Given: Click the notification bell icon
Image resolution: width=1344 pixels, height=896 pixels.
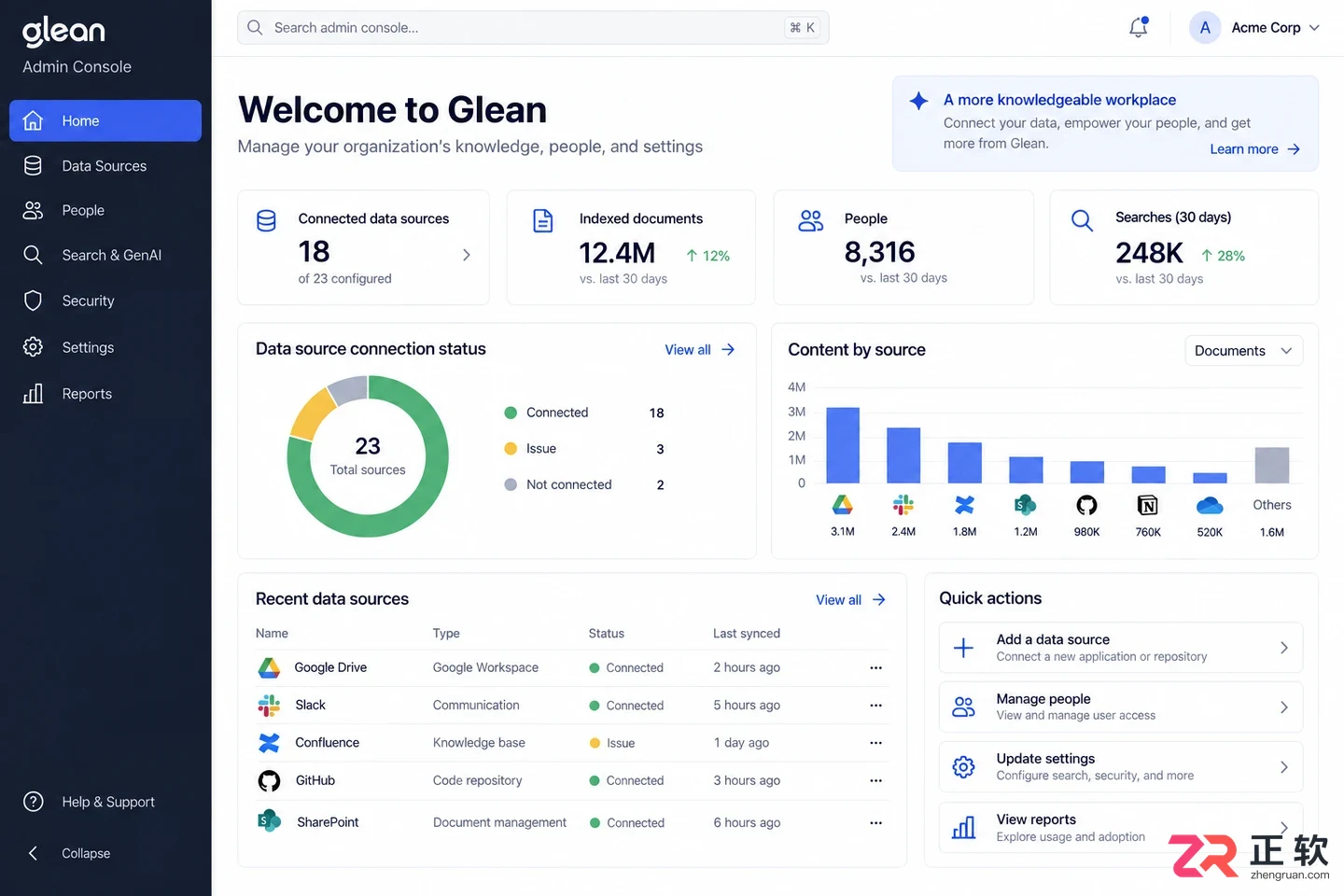Looking at the screenshot, I should tap(1138, 27).
